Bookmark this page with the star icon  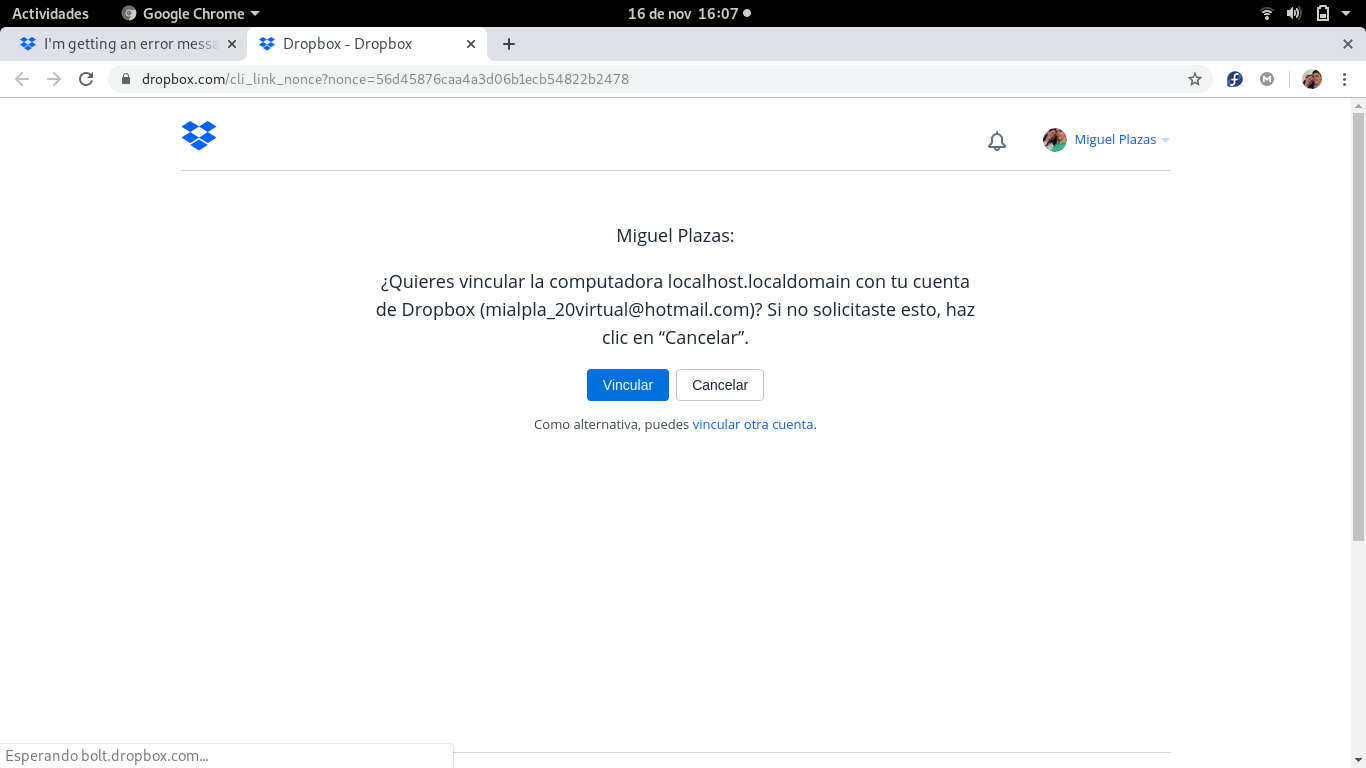click(1195, 79)
